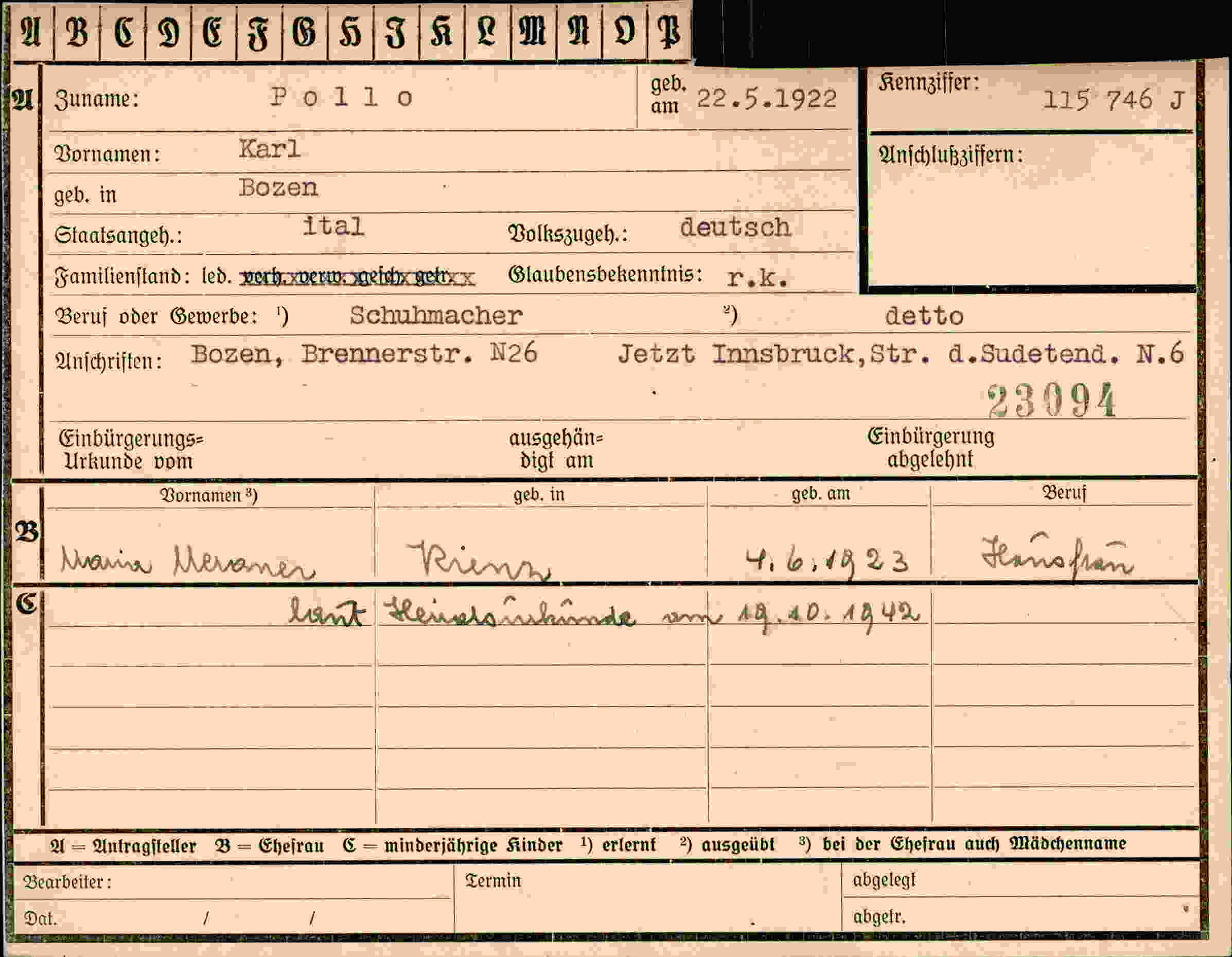Viewport: 1232px width, 957px height.
Task: Click the surname field reading Pollo
Action: click(341, 98)
